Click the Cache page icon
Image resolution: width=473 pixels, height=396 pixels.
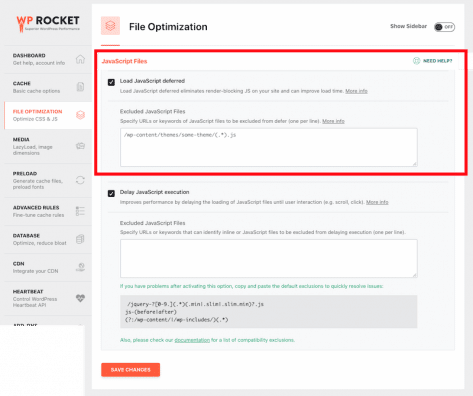pos(80,87)
